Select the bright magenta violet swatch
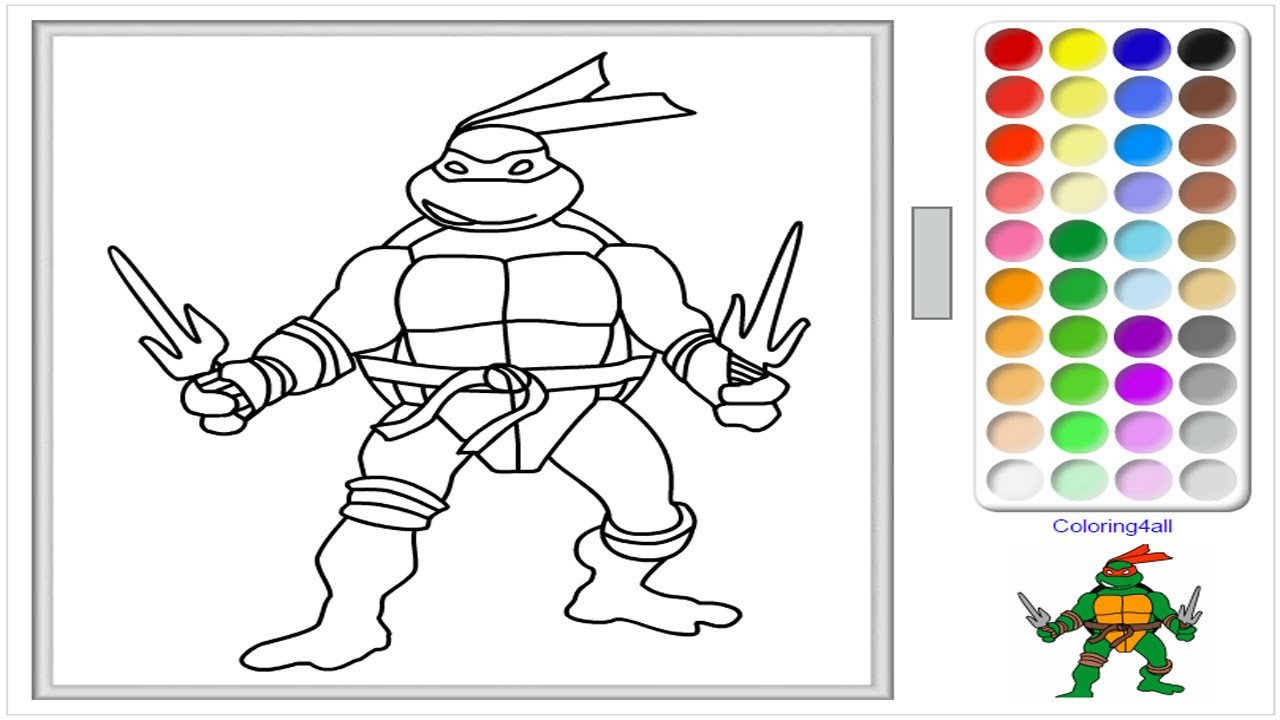Viewport: 1280px width, 720px height. pyautogui.click(x=1142, y=384)
